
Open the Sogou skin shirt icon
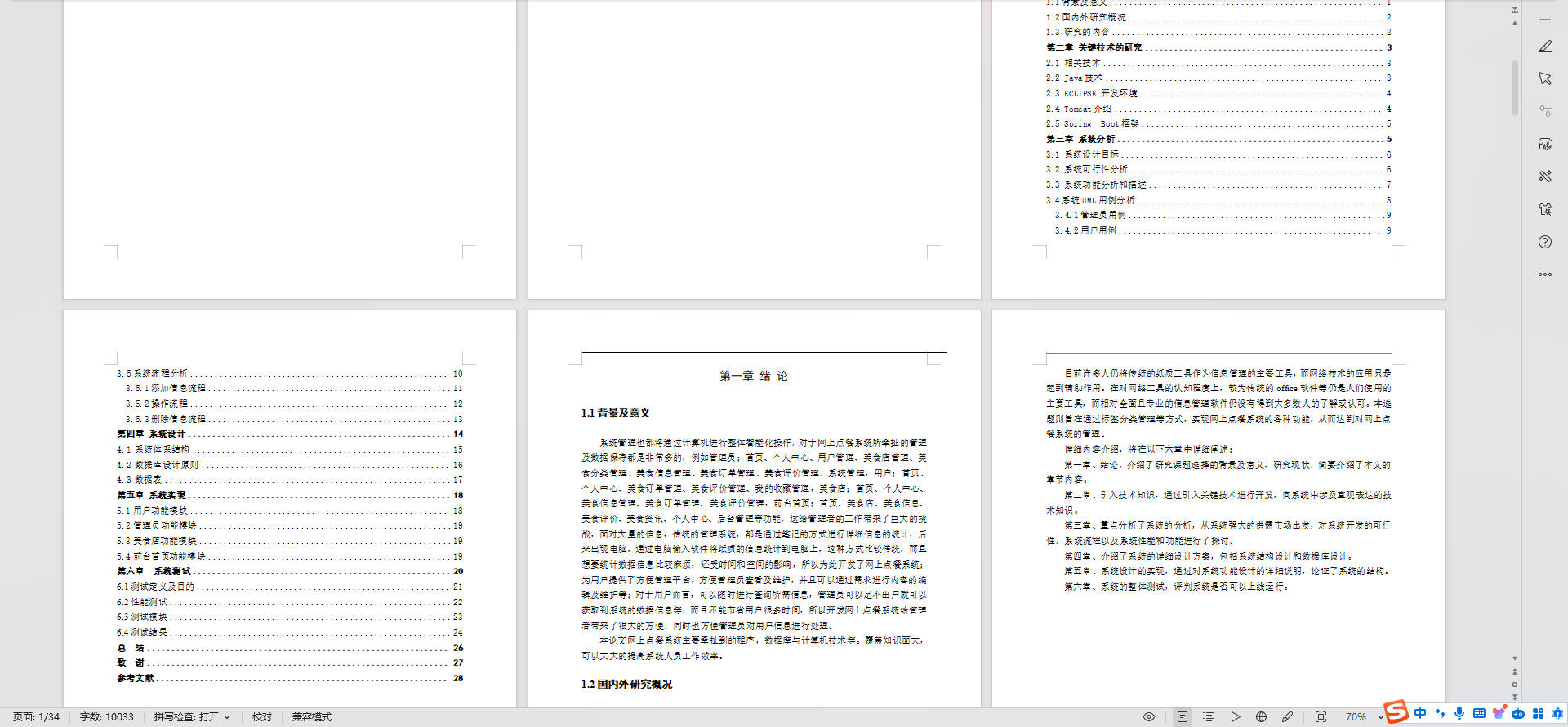1499,712
